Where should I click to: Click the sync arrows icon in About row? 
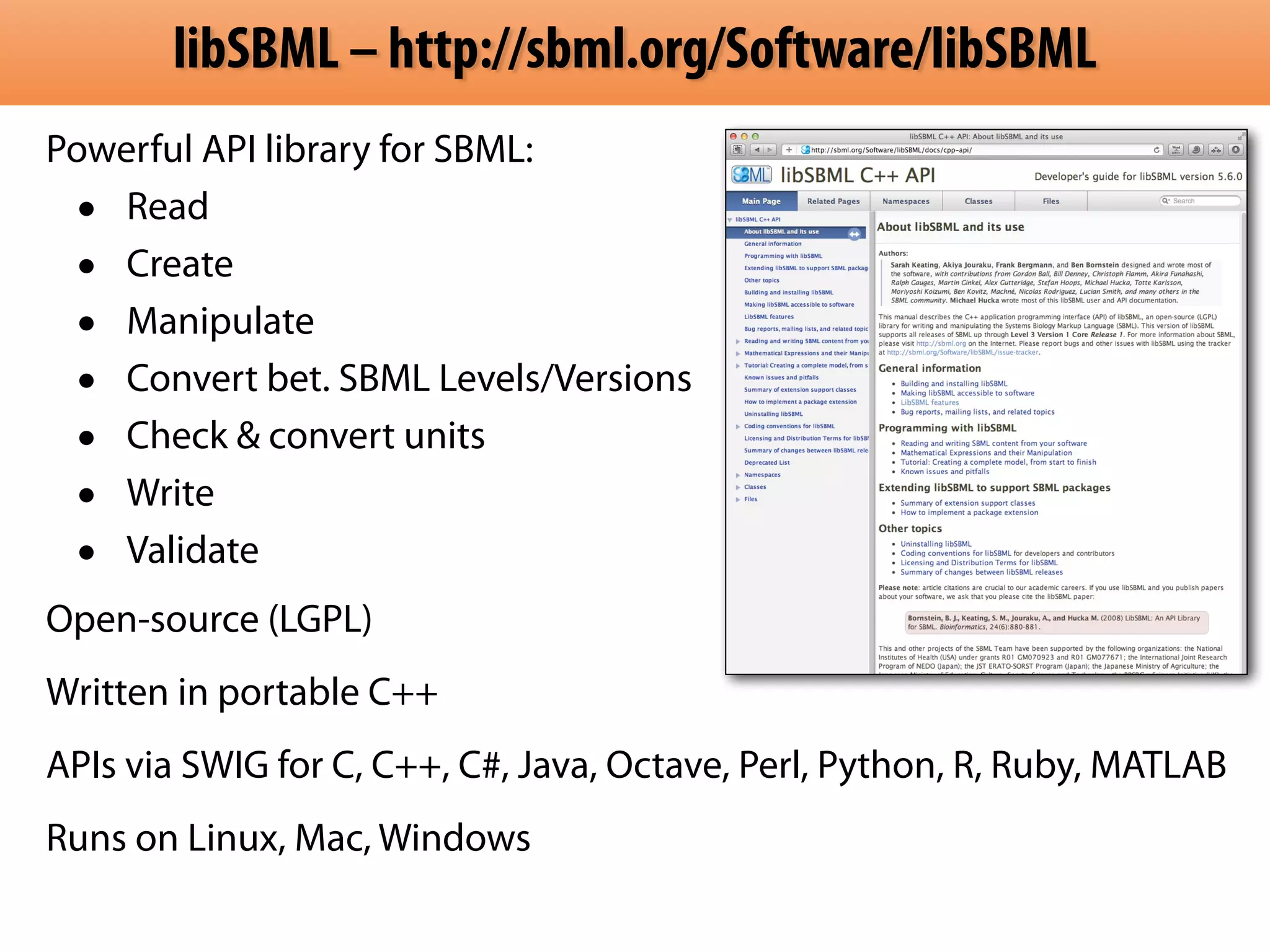click(x=855, y=234)
